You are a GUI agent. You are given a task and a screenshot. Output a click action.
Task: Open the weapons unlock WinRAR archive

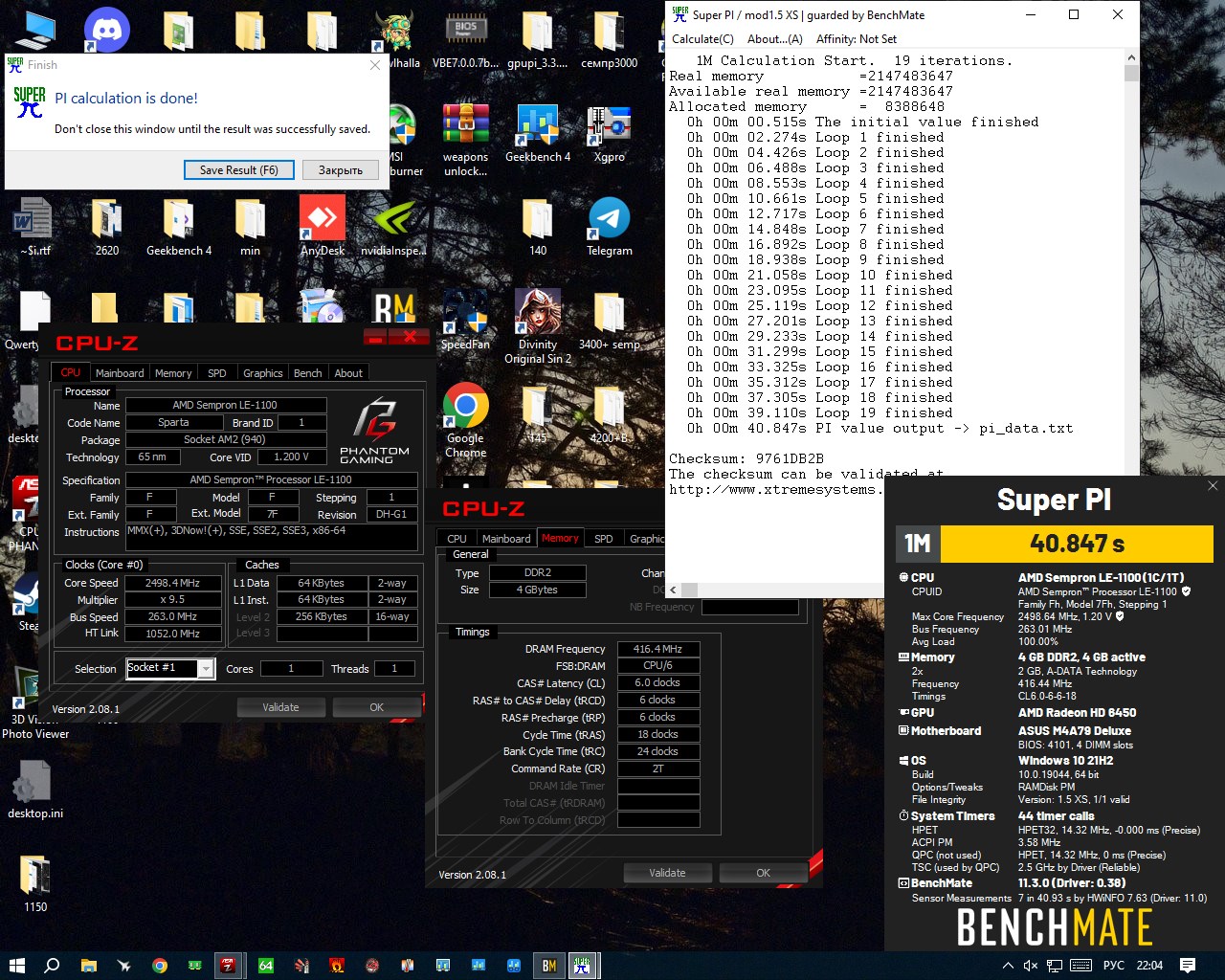point(465,140)
